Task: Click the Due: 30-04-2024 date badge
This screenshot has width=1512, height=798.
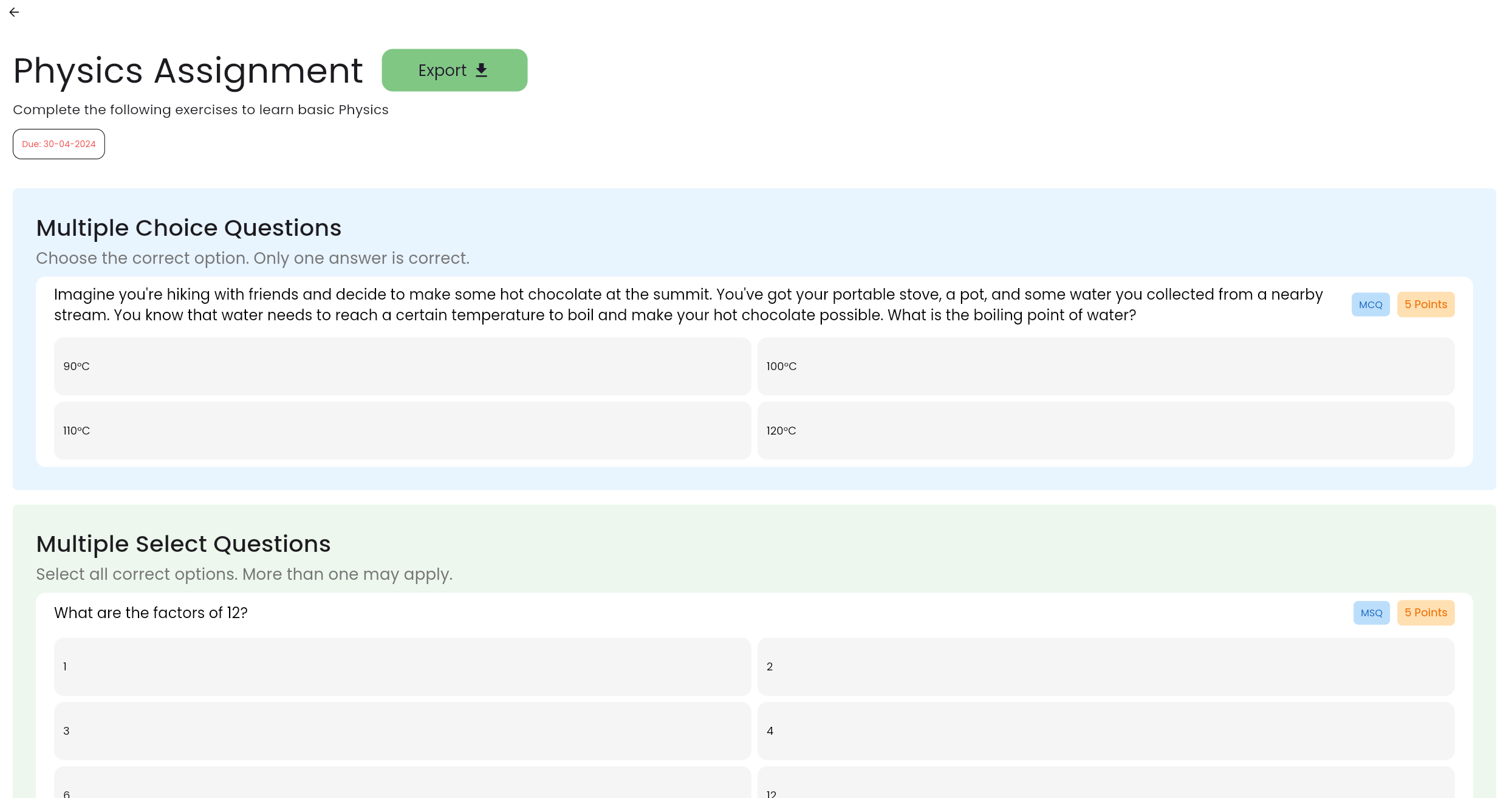Action: point(59,144)
